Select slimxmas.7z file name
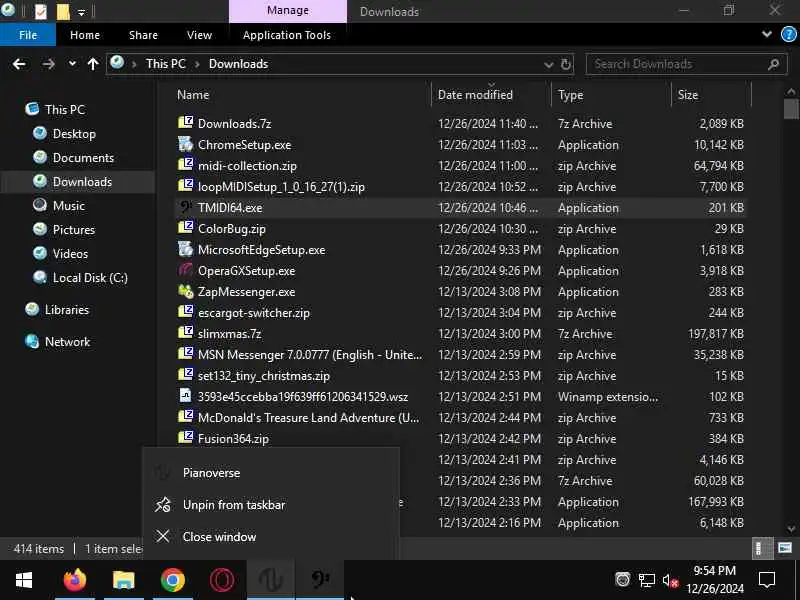This screenshot has width=800, height=600. point(230,334)
